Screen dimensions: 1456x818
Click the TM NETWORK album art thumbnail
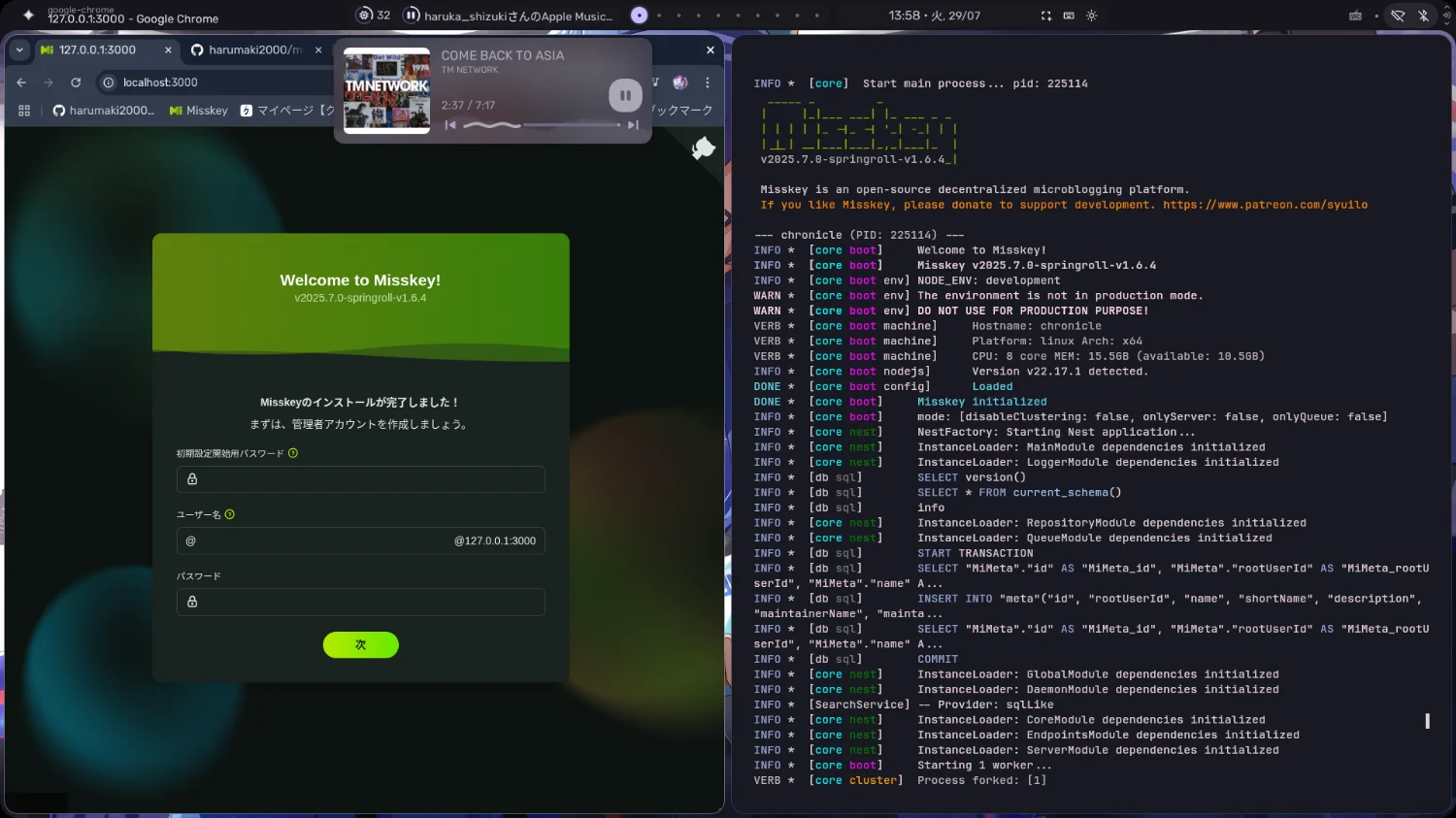[386, 90]
